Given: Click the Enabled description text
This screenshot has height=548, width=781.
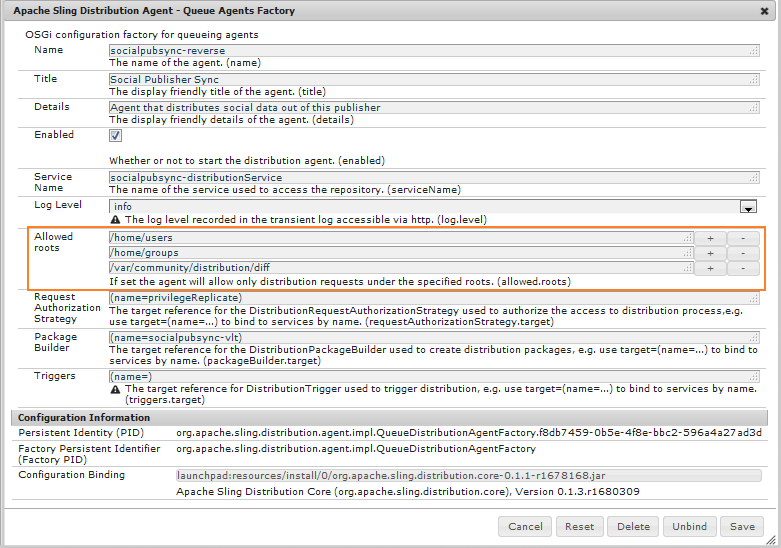Looking at the screenshot, I should 247,160.
